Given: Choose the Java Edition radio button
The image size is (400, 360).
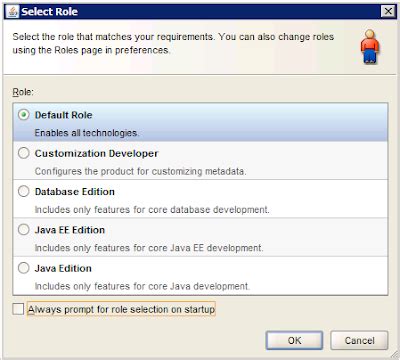Looking at the screenshot, I should click(x=23, y=268).
